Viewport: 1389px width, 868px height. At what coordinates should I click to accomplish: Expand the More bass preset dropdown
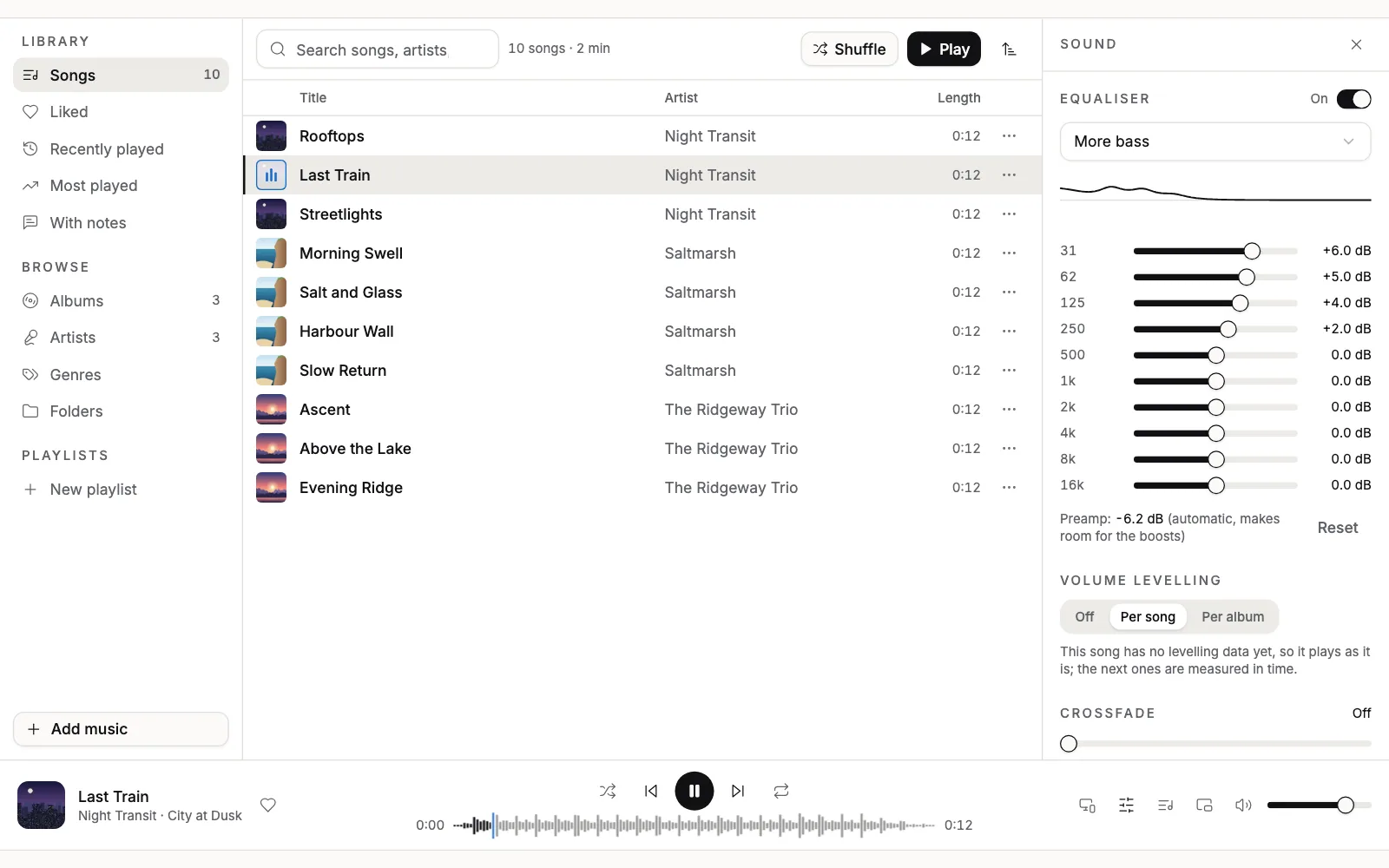coord(1215,141)
